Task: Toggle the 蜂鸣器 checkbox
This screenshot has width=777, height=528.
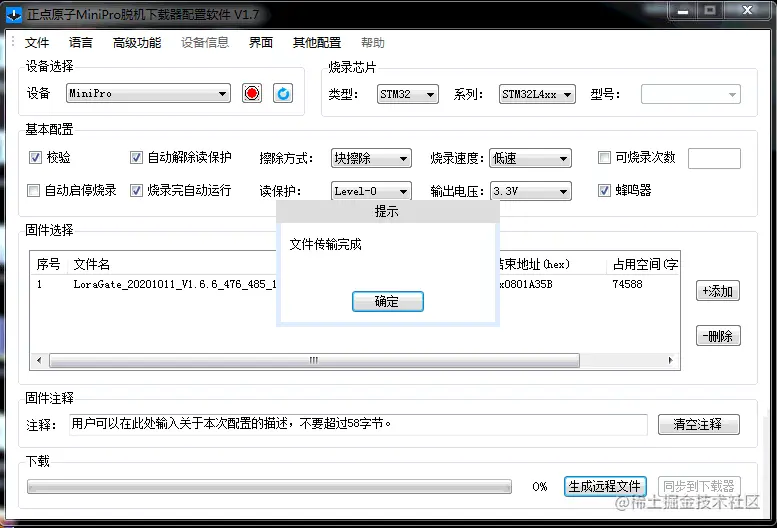Action: pos(604,191)
